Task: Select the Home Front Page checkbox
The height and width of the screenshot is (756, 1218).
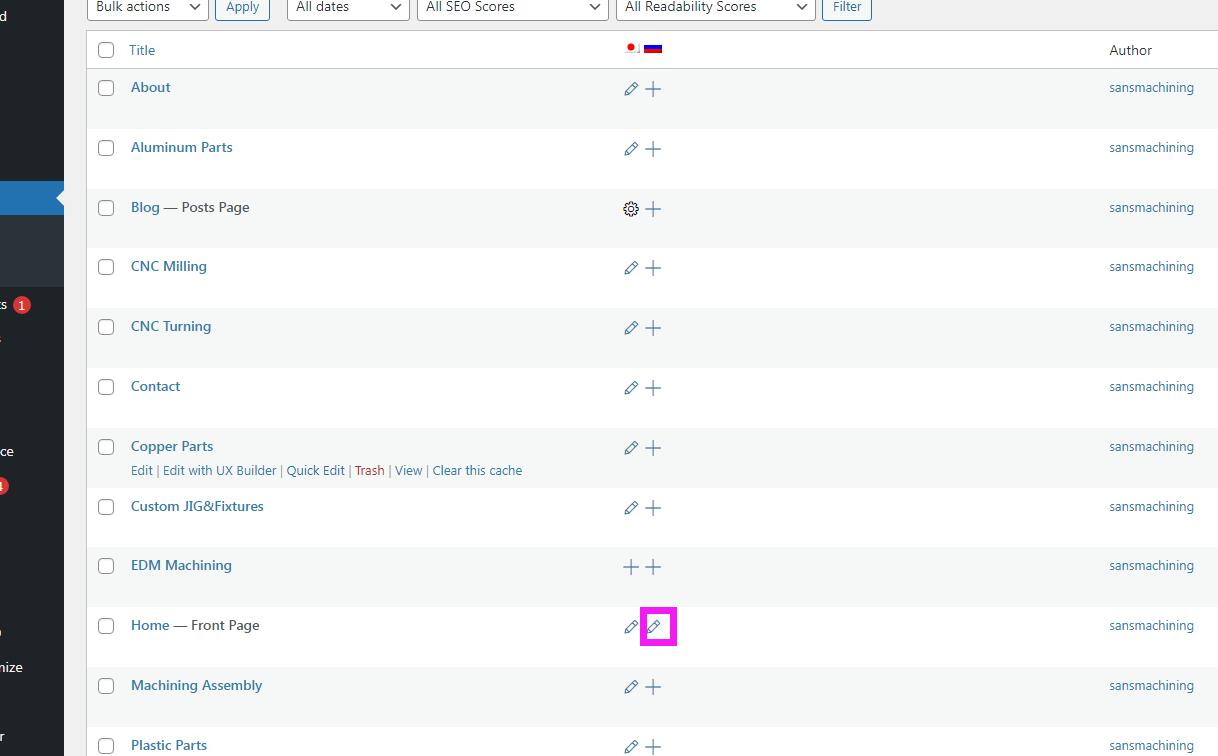Action: pyautogui.click(x=106, y=626)
